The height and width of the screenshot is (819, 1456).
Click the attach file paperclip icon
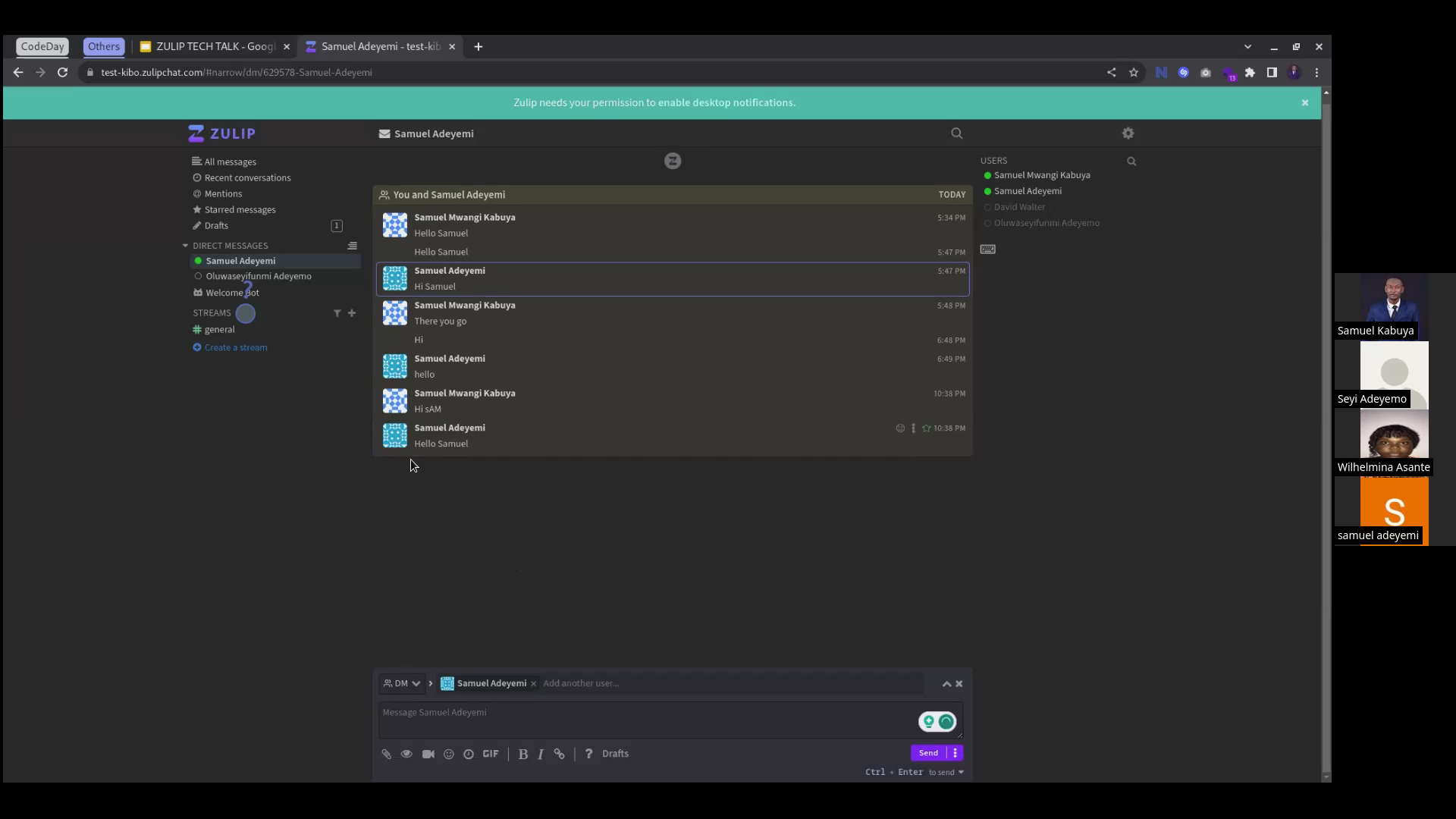point(386,754)
